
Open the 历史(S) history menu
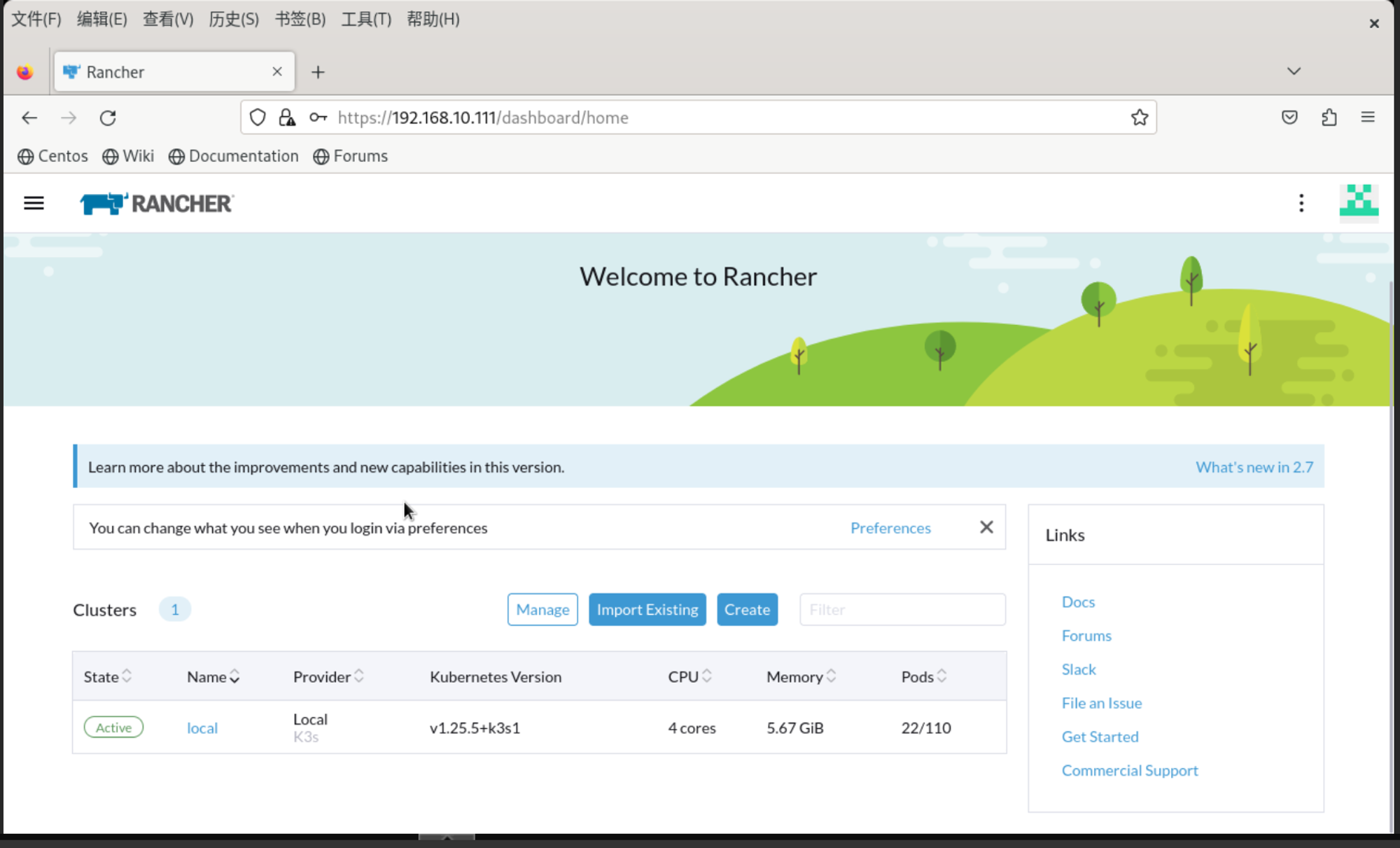pyautogui.click(x=234, y=20)
